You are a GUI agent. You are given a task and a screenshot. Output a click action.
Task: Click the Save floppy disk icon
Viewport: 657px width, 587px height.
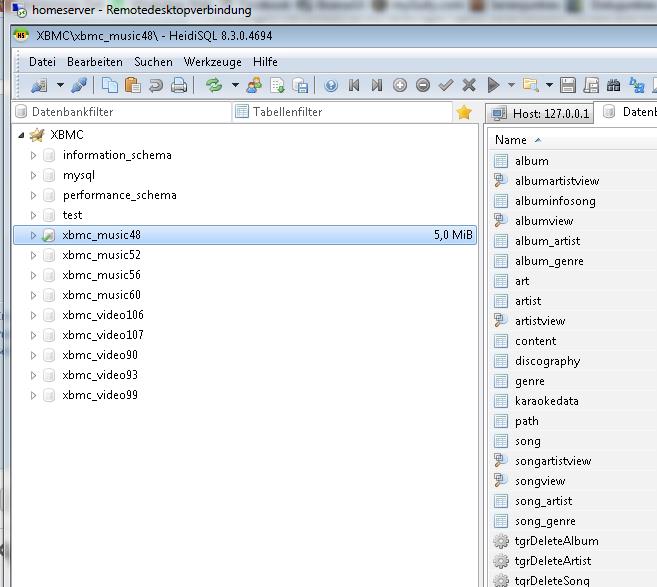pyautogui.click(x=568, y=85)
